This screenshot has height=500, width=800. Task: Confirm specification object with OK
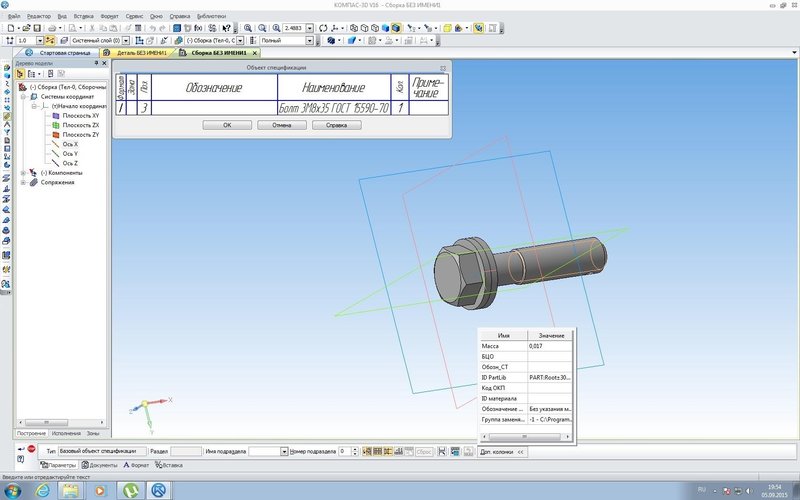tap(227, 125)
